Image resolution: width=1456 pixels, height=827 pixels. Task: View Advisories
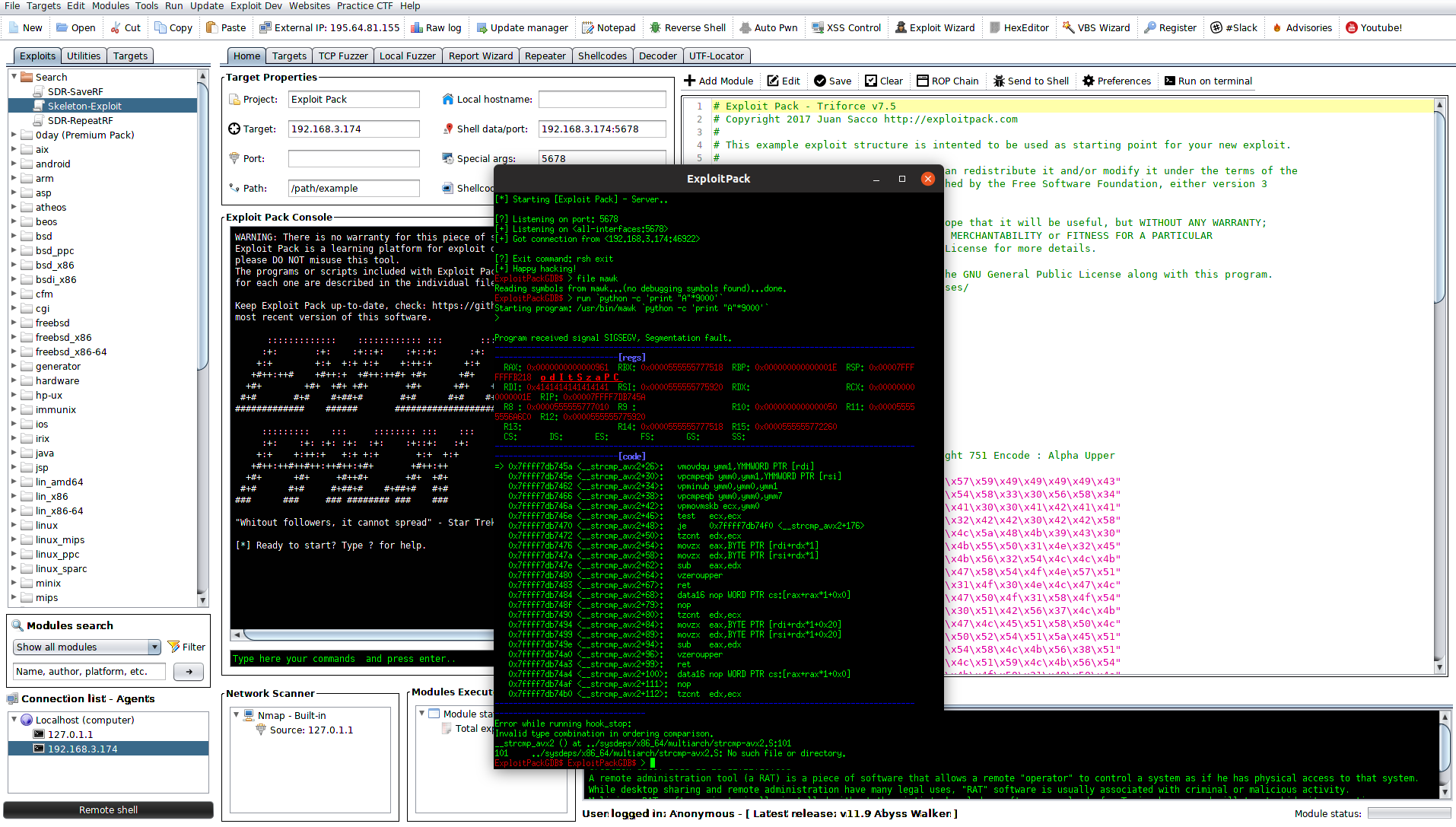click(1302, 27)
